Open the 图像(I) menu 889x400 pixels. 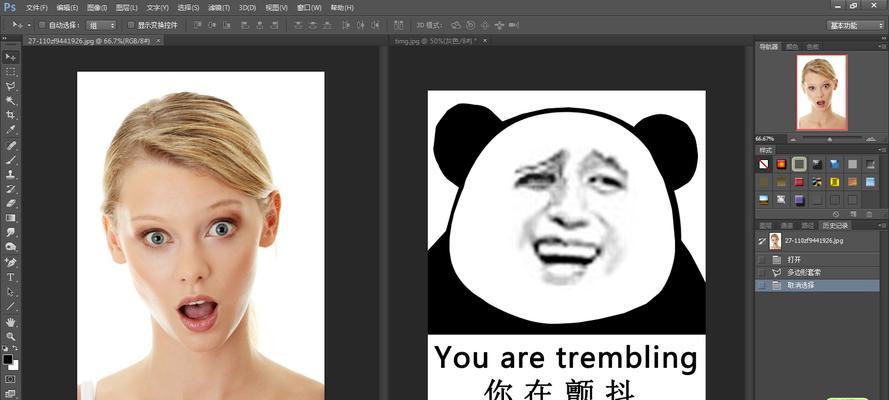(x=98, y=8)
